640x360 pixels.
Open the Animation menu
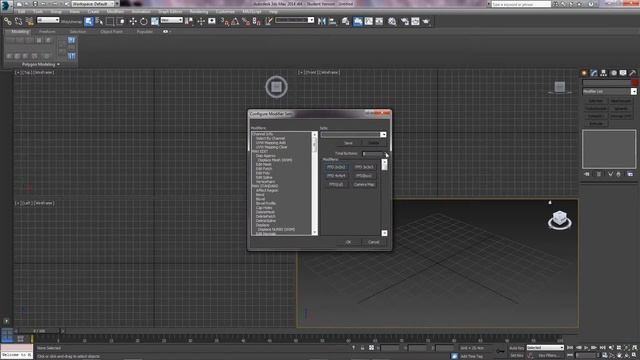coord(141,12)
